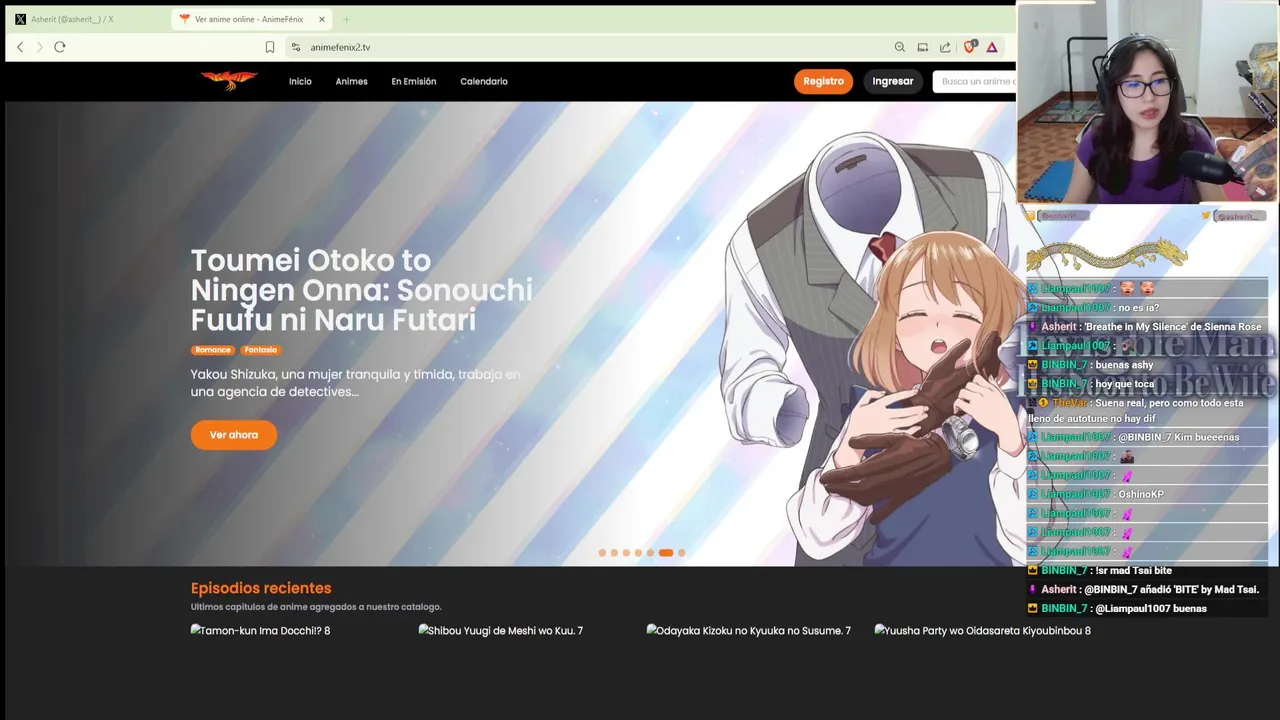1280x720 pixels.
Task: Go to En Emisión section
Action: pyautogui.click(x=414, y=81)
